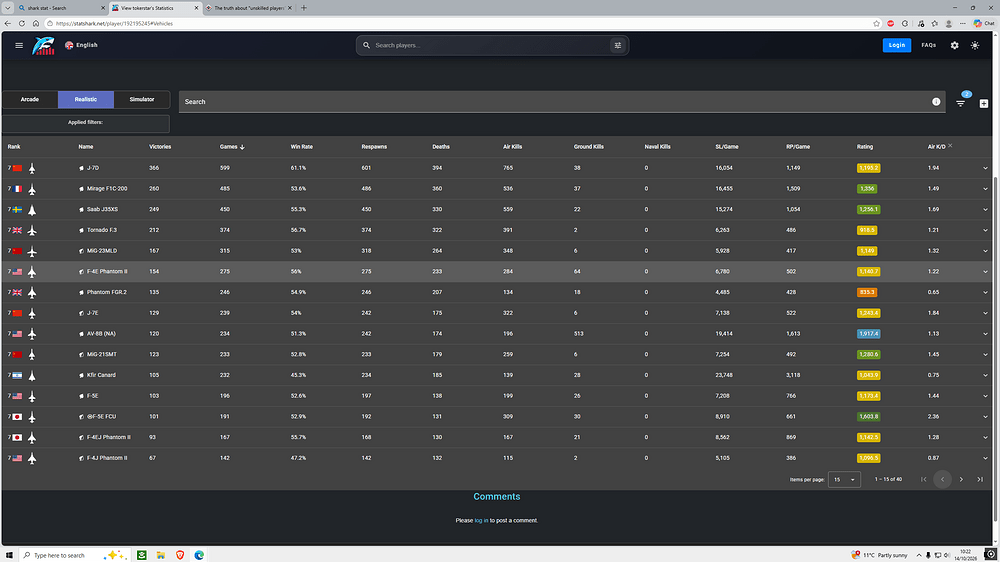
Task: Click the Mirage F1C-200 plane icon
Action: point(32,189)
